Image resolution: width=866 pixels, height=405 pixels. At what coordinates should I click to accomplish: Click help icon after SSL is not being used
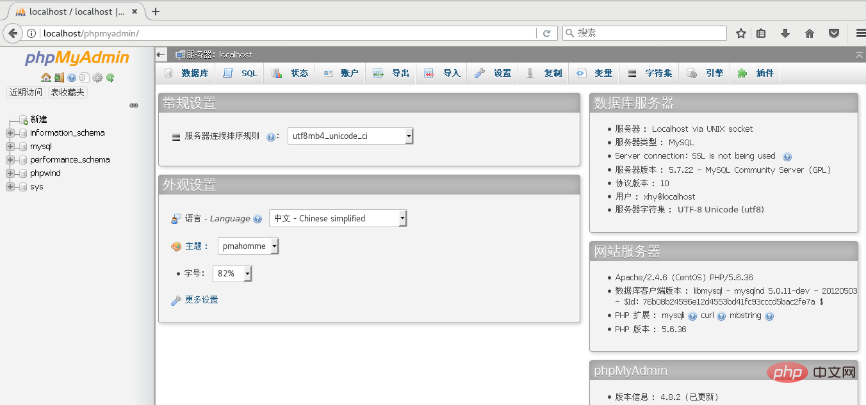788,156
